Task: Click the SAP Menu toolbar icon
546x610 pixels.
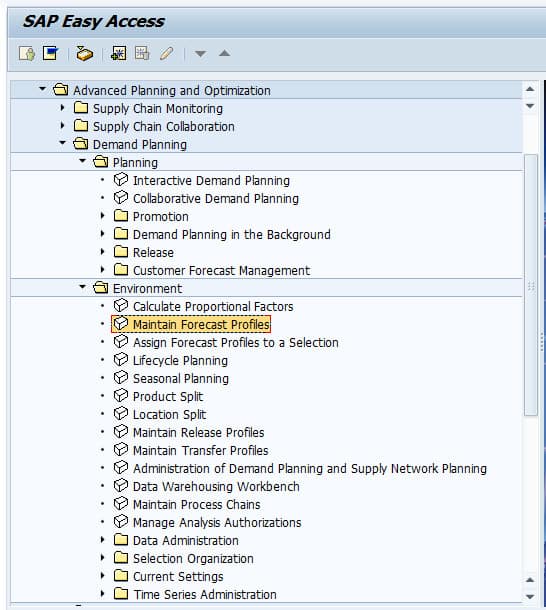Action: coord(51,53)
